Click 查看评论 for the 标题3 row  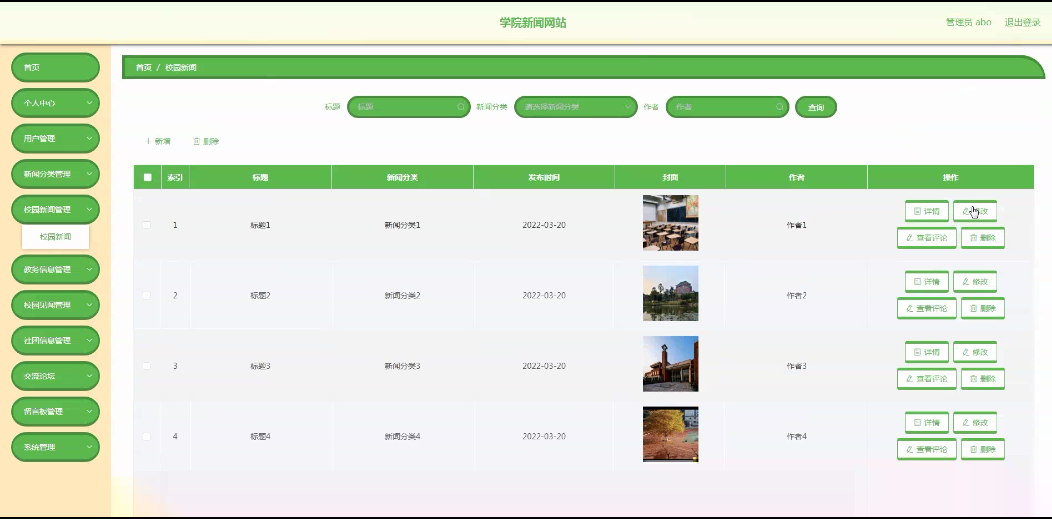click(x=927, y=379)
